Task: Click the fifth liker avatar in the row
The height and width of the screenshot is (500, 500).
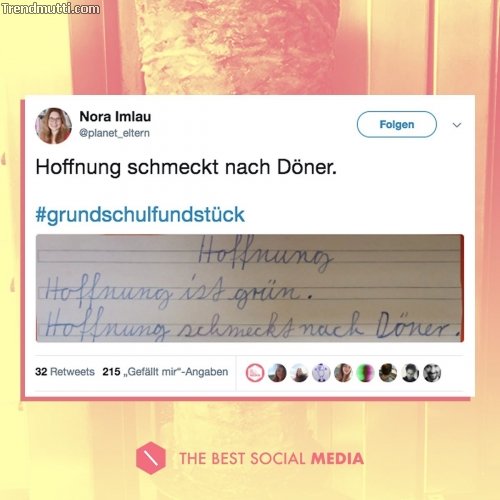Action: [x=343, y=373]
